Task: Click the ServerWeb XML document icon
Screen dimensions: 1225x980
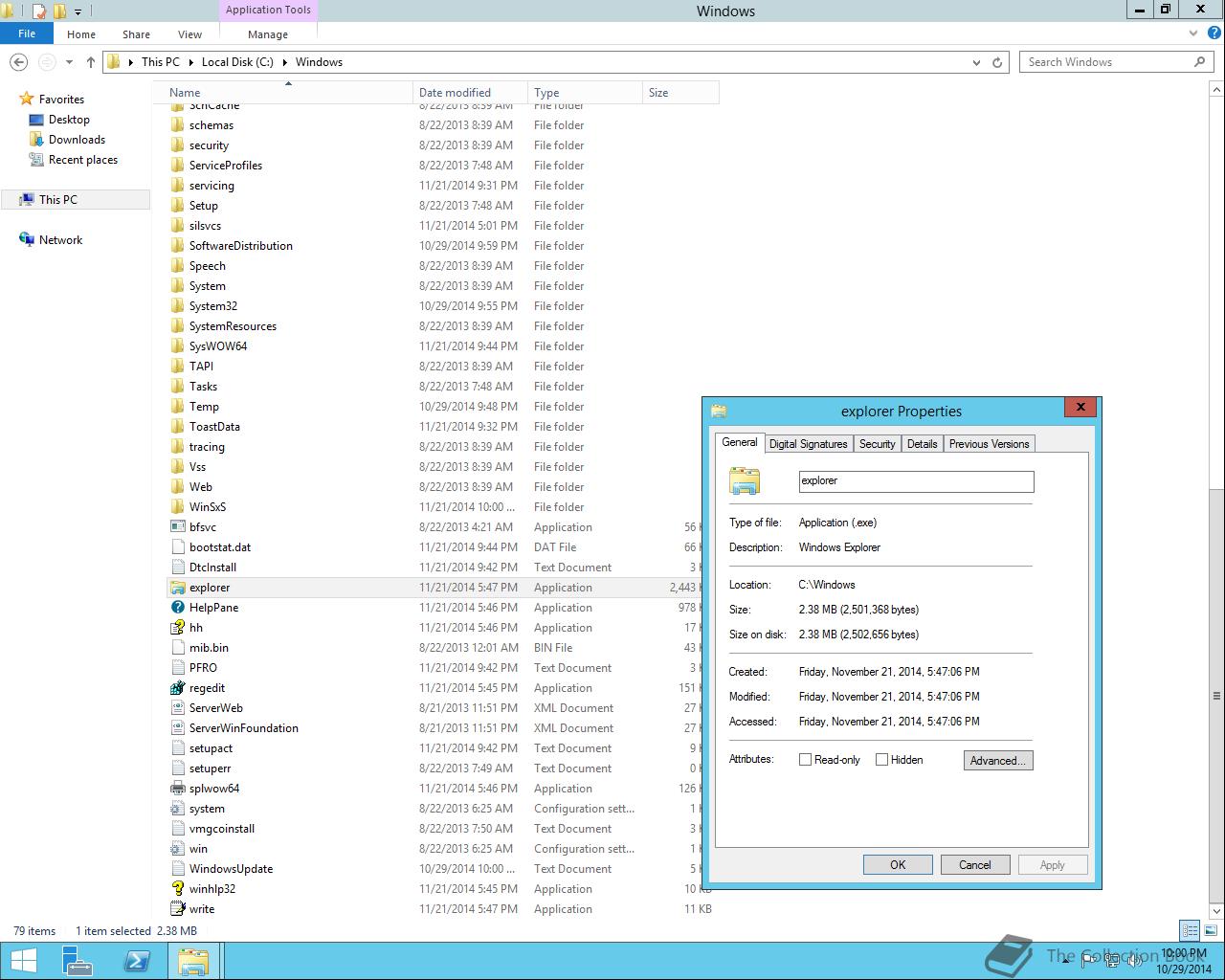Action: (177, 708)
